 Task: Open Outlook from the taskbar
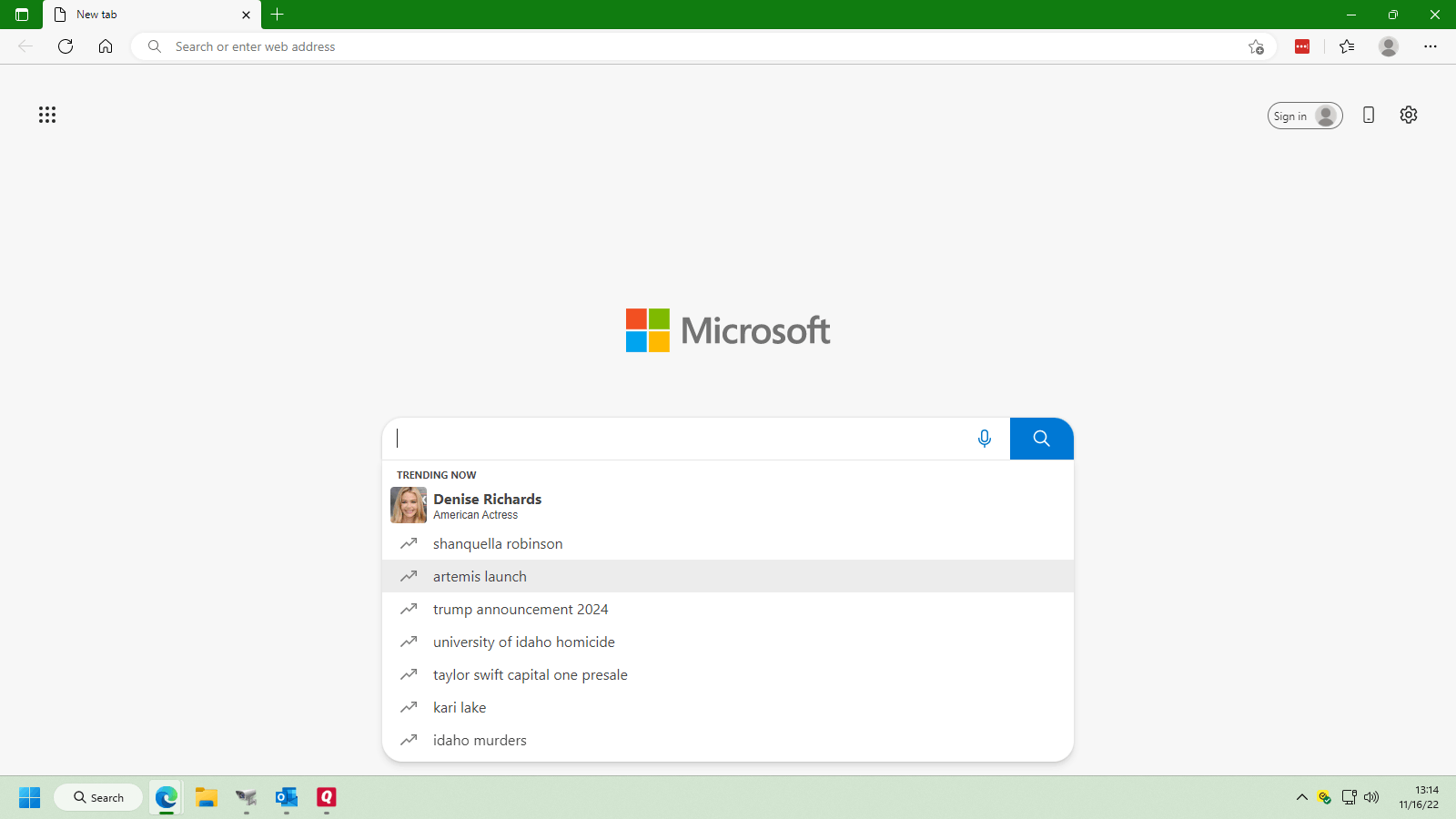pyautogui.click(x=287, y=797)
